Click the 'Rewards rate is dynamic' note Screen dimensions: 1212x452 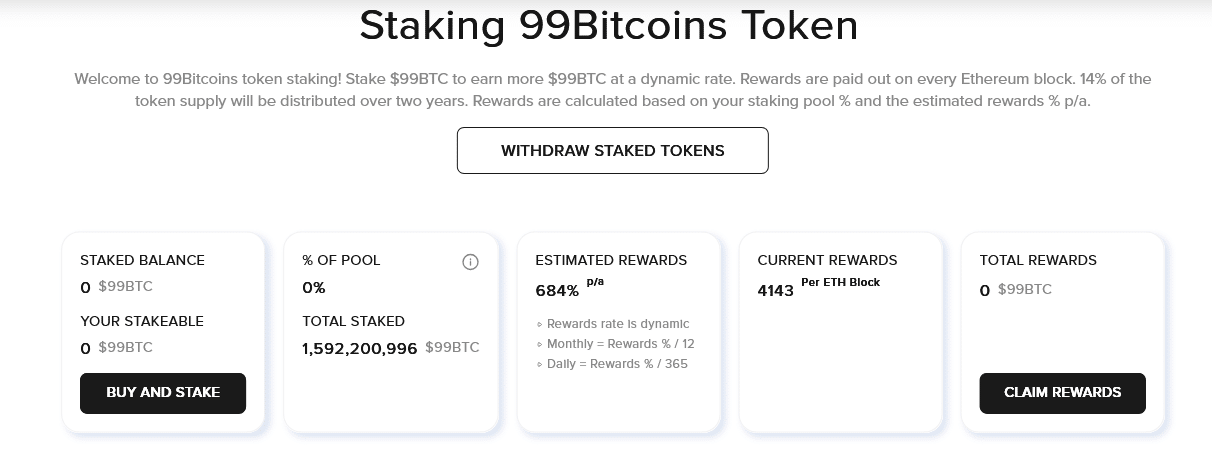[613, 324]
